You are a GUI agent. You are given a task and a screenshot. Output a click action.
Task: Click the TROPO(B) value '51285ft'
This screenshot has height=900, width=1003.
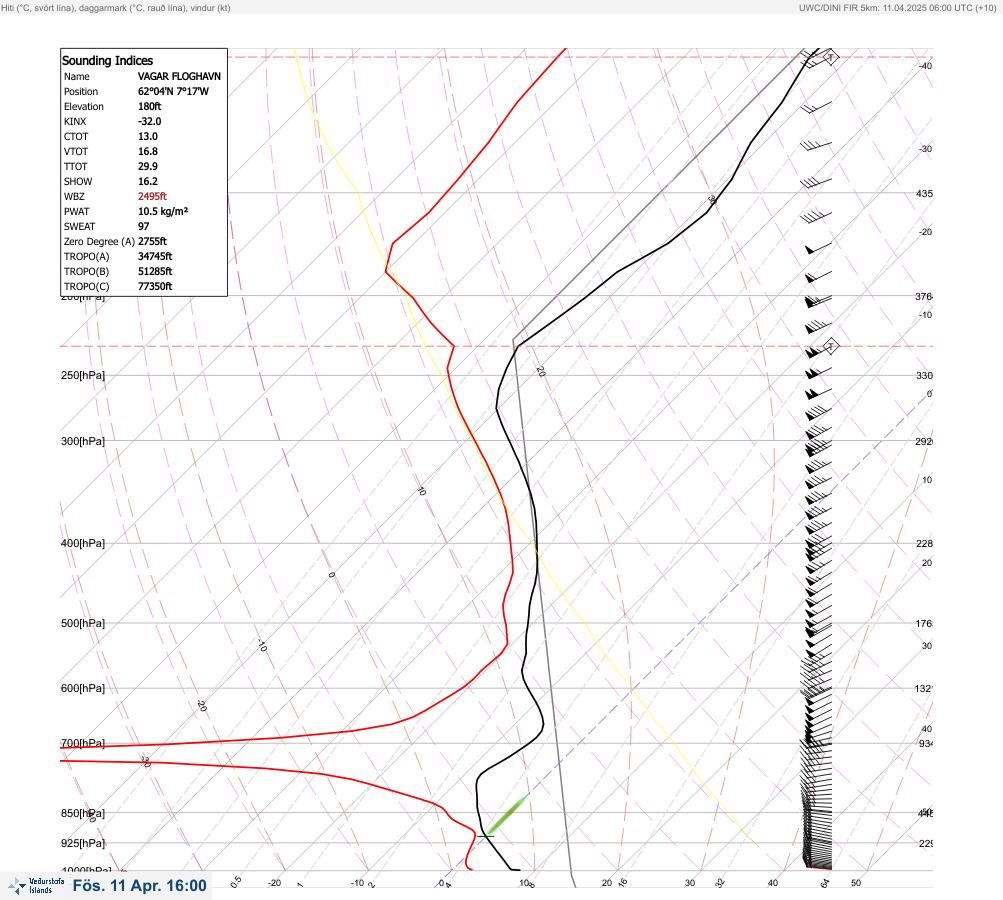coord(155,272)
